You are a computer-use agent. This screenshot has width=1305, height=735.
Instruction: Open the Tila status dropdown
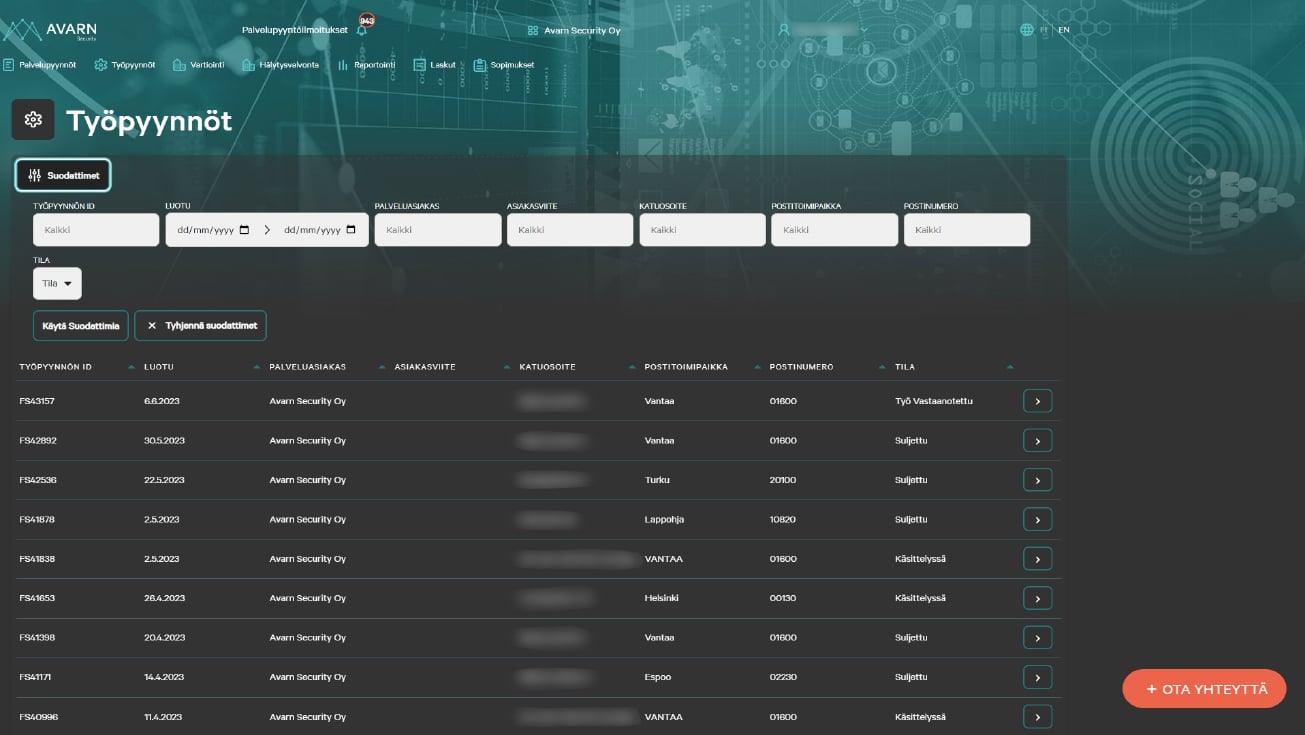tap(57, 283)
